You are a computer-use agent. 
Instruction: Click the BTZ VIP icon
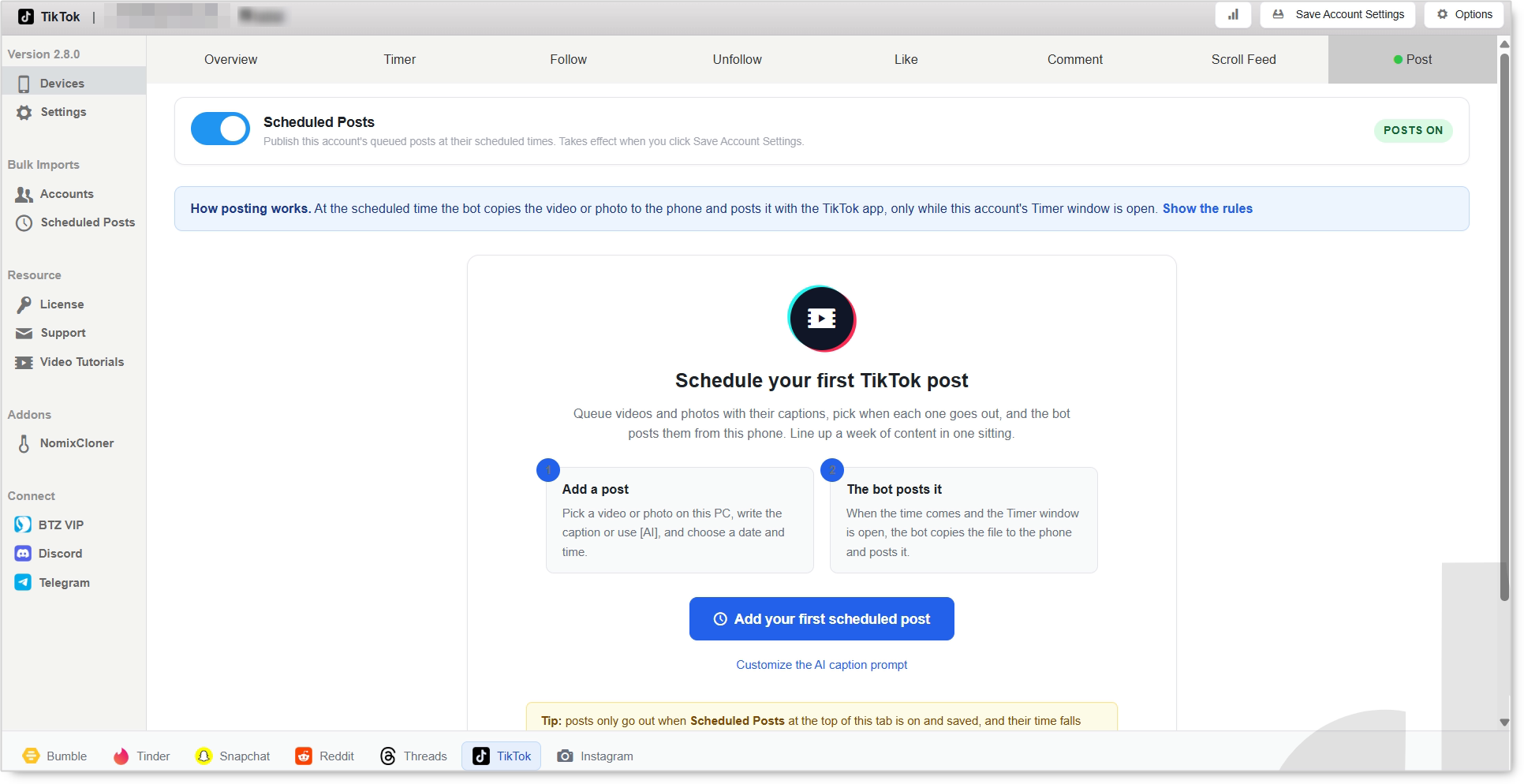(23, 525)
